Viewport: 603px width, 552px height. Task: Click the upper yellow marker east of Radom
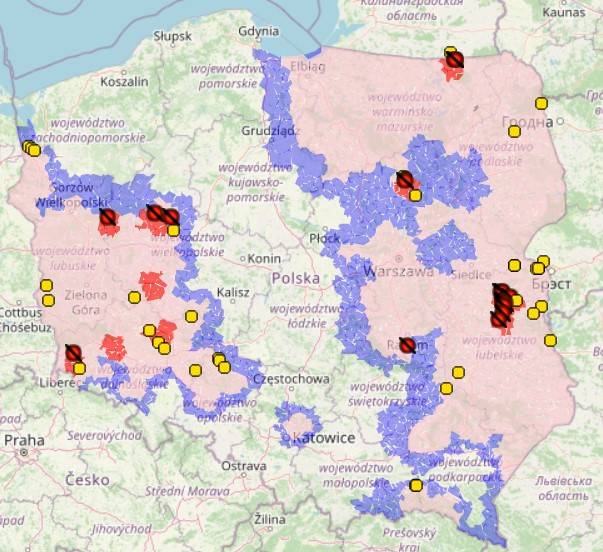[458, 372]
